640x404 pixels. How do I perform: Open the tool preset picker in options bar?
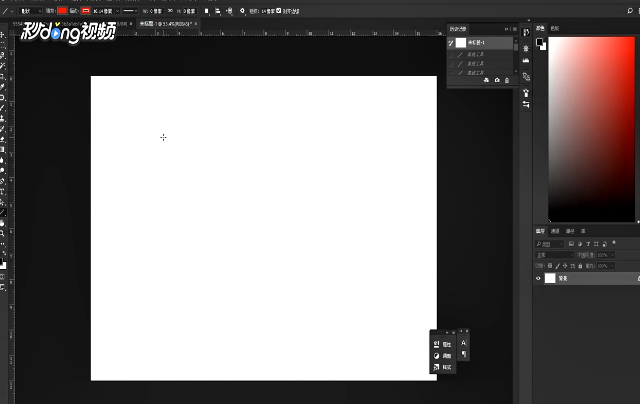click(7, 11)
